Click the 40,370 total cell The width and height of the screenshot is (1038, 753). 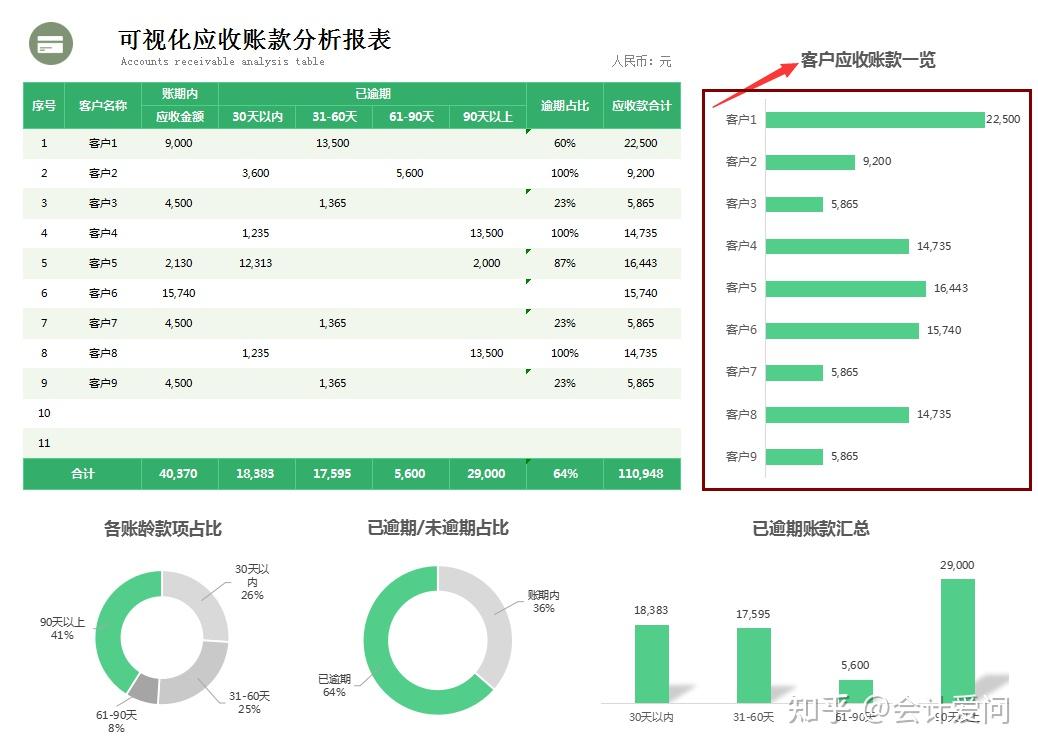click(178, 474)
